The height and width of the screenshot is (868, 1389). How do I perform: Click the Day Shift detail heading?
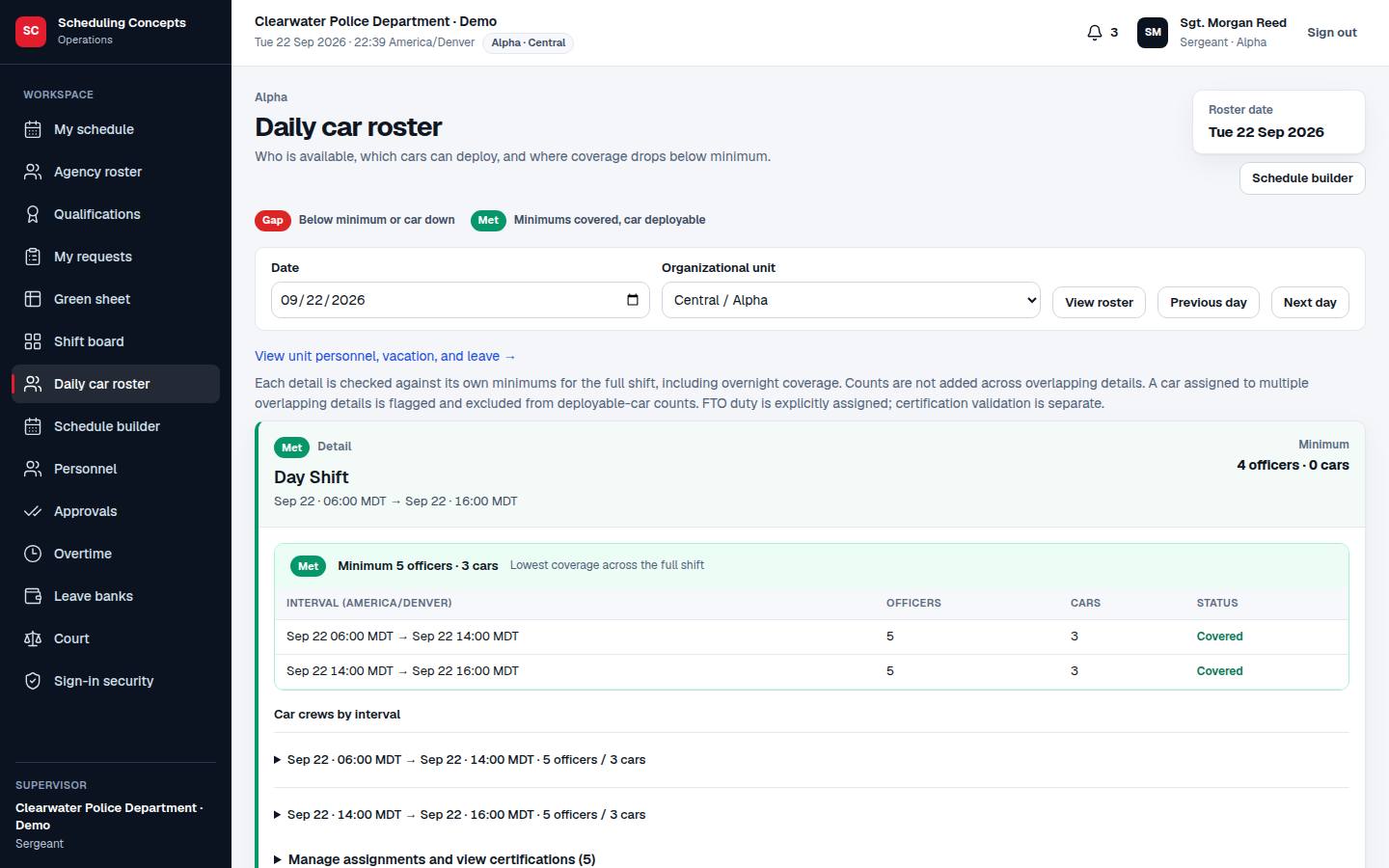pos(312,477)
